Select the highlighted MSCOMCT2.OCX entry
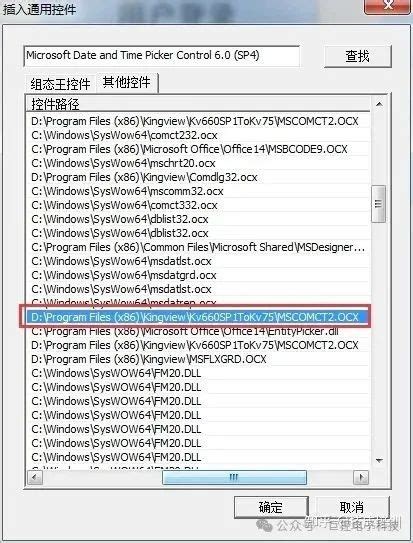The width and height of the screenshot is (413, 543). point(195,317)
